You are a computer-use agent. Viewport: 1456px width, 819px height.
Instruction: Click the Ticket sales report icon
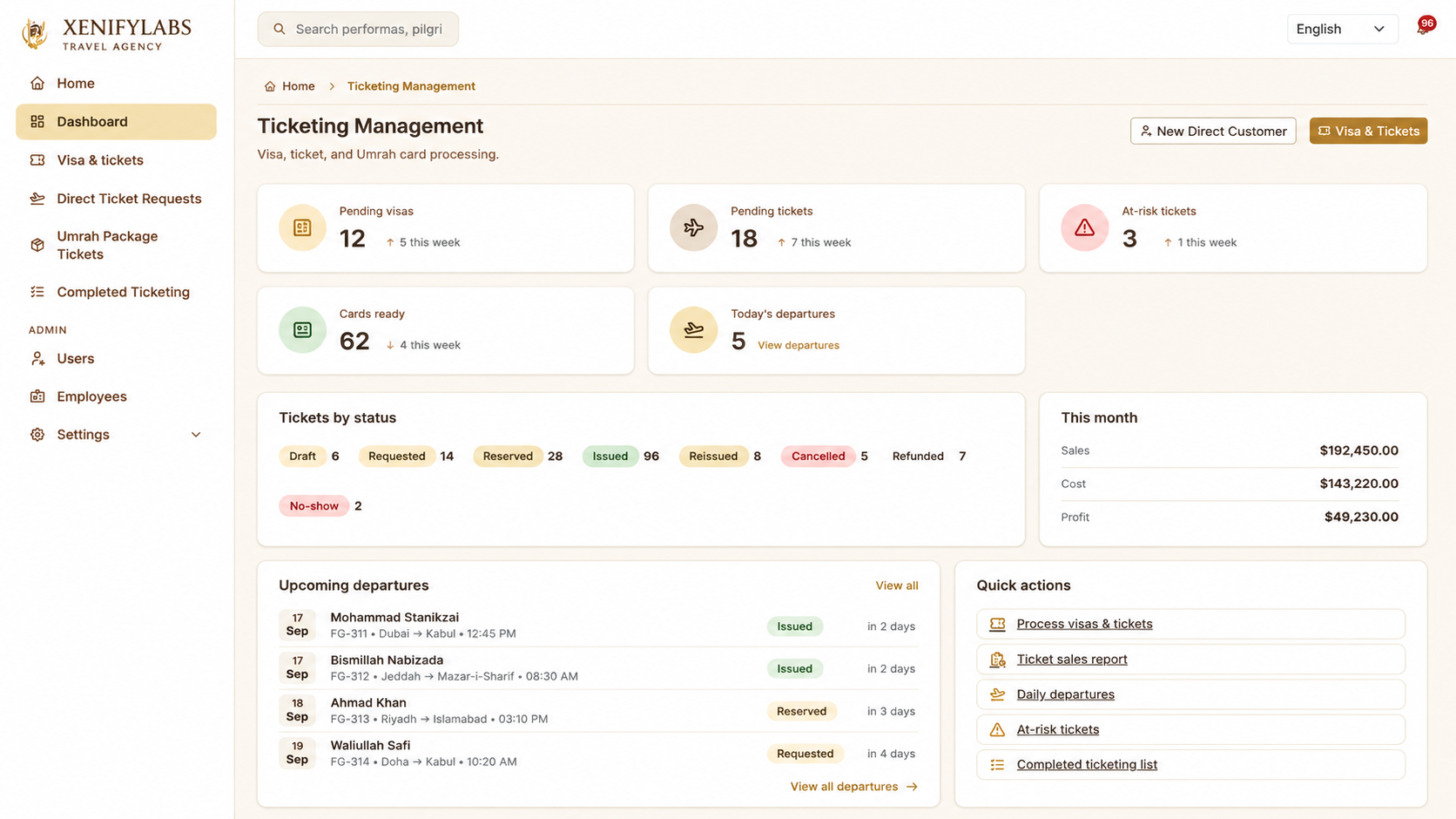pos(998,660)
